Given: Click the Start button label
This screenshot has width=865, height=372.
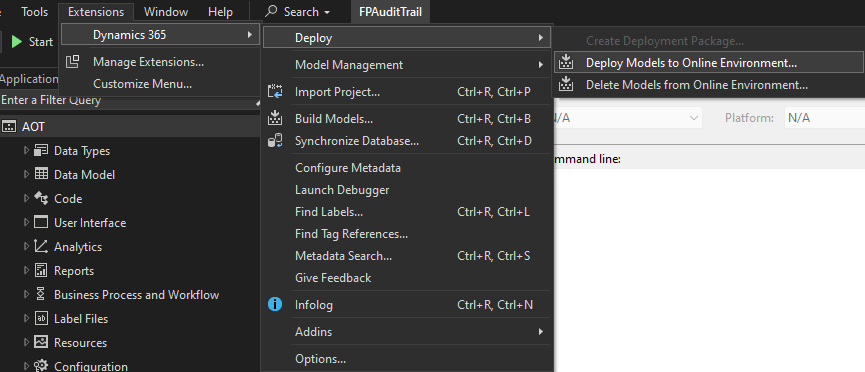Looking at the screenshot, I should [41, 42].
